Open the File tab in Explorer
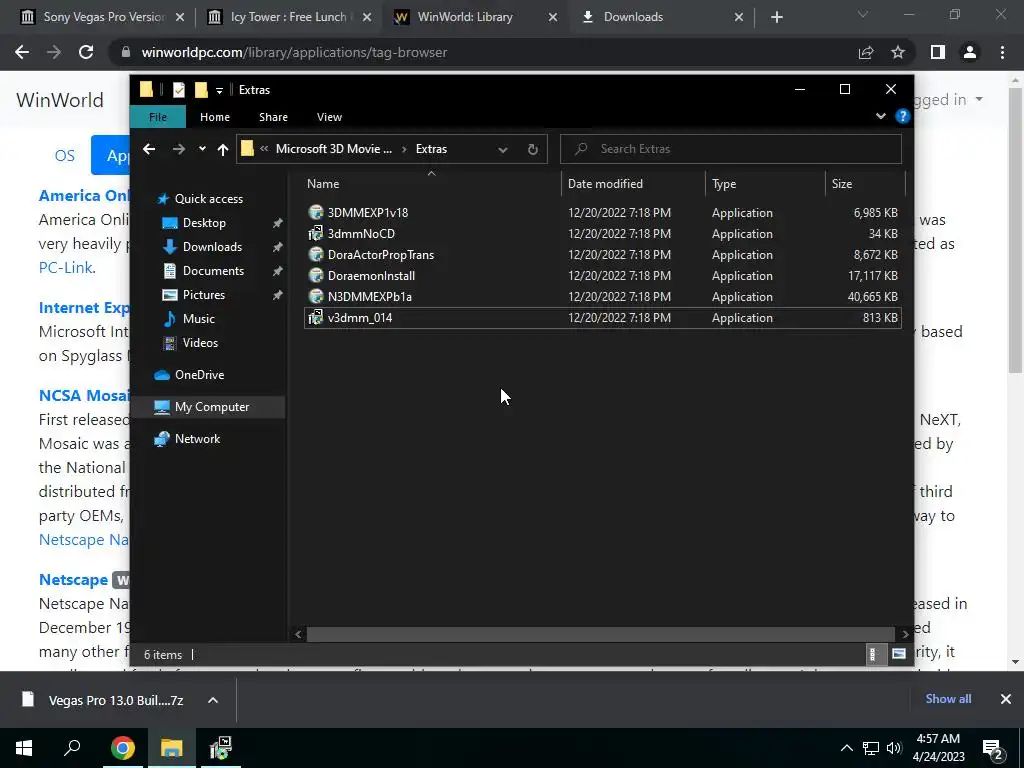Screen dimensions: 1024x768 (x=158, y=117)
